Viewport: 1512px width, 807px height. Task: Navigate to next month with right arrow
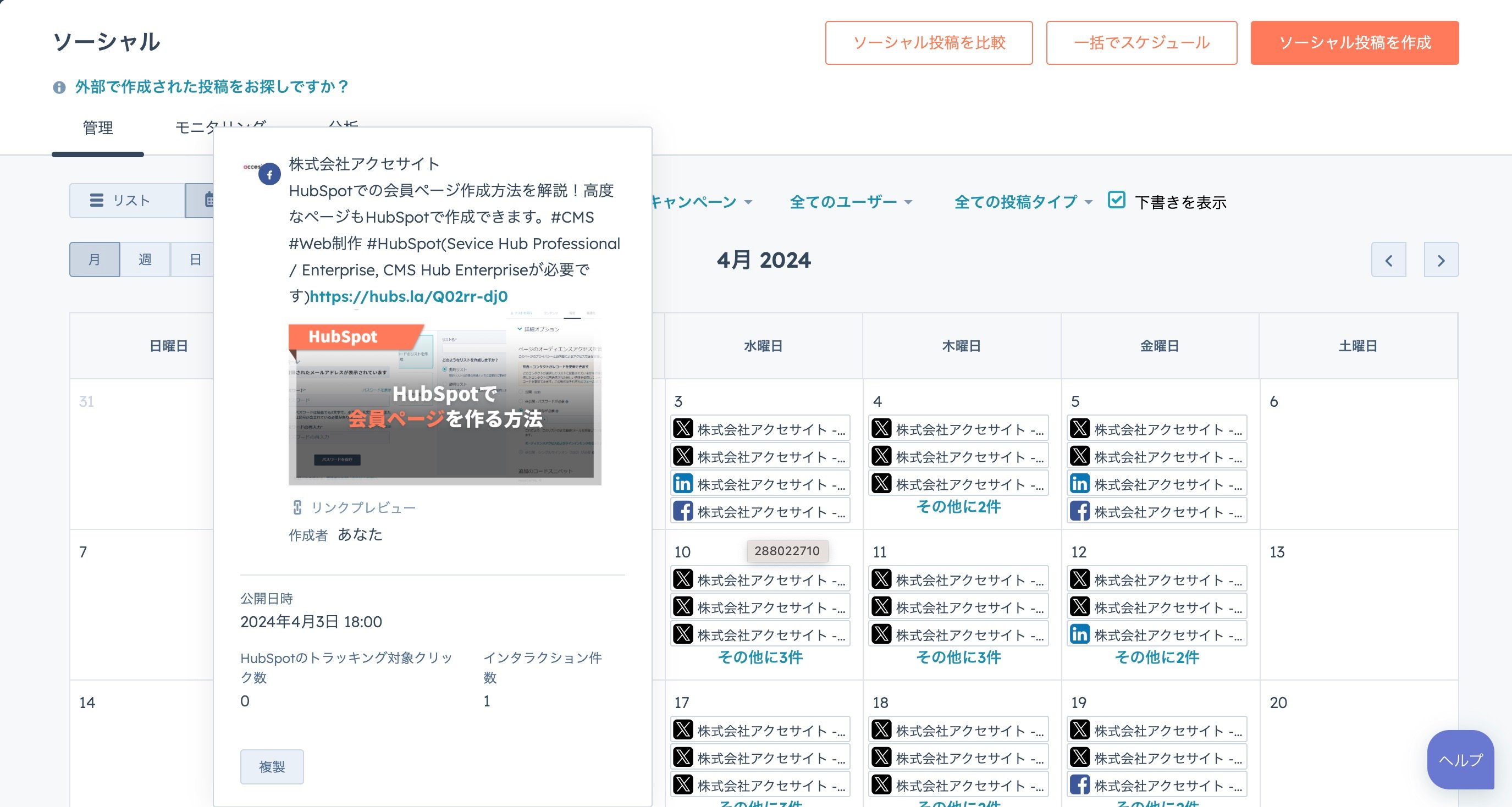pyautogui.click(x=1442, y=260)
